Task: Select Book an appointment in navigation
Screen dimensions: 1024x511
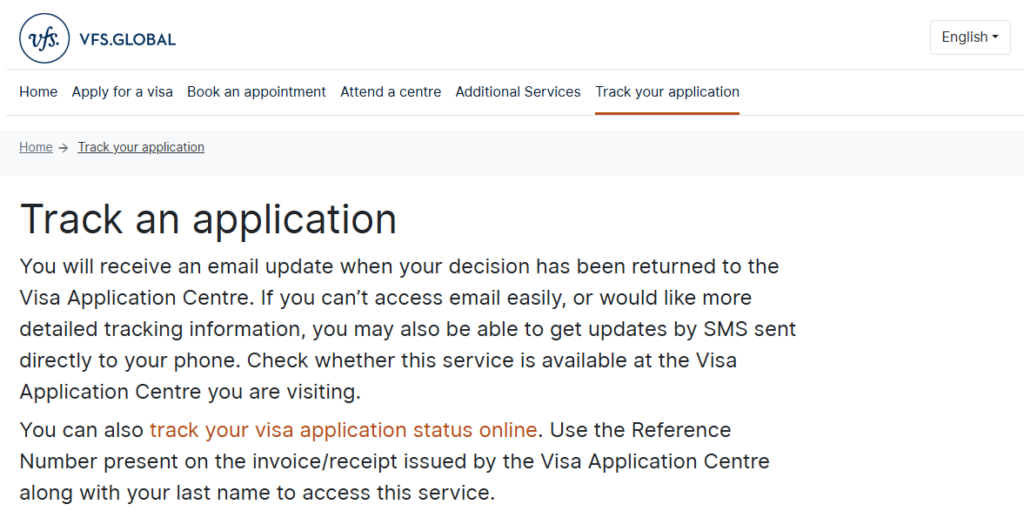Action: pos(256,92)
